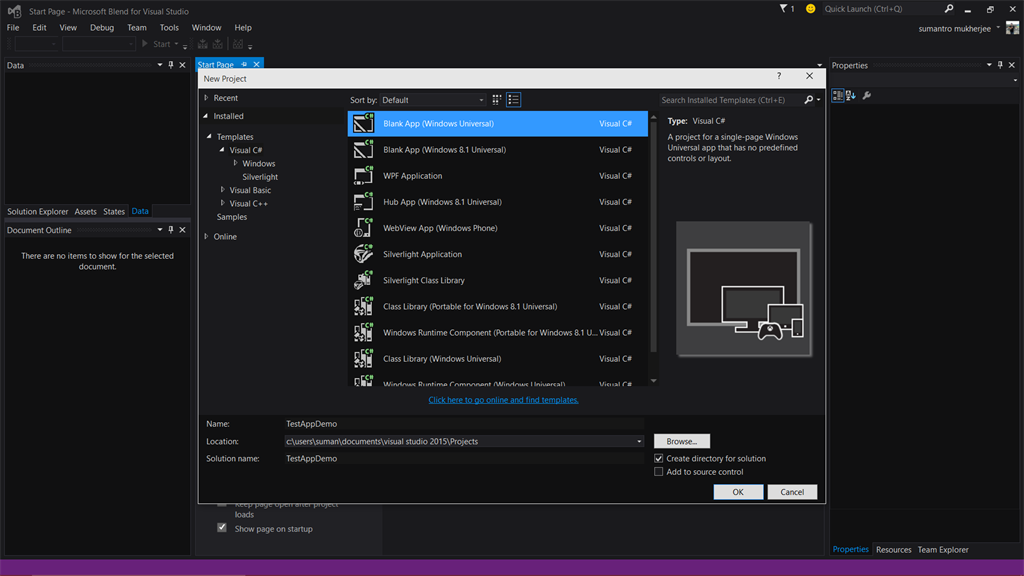Image resolution: width=1024 pixels, height=576 pixels.
Task: Open the Window menu
Action: (206, 27)
